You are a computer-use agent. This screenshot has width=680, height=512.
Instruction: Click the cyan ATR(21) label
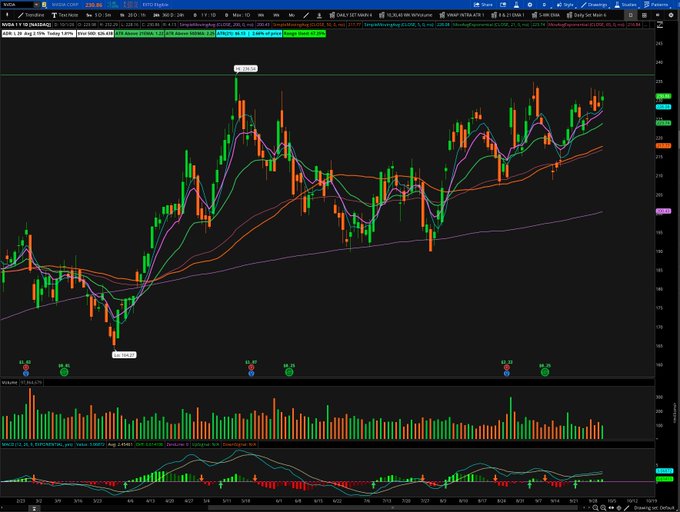249,33
